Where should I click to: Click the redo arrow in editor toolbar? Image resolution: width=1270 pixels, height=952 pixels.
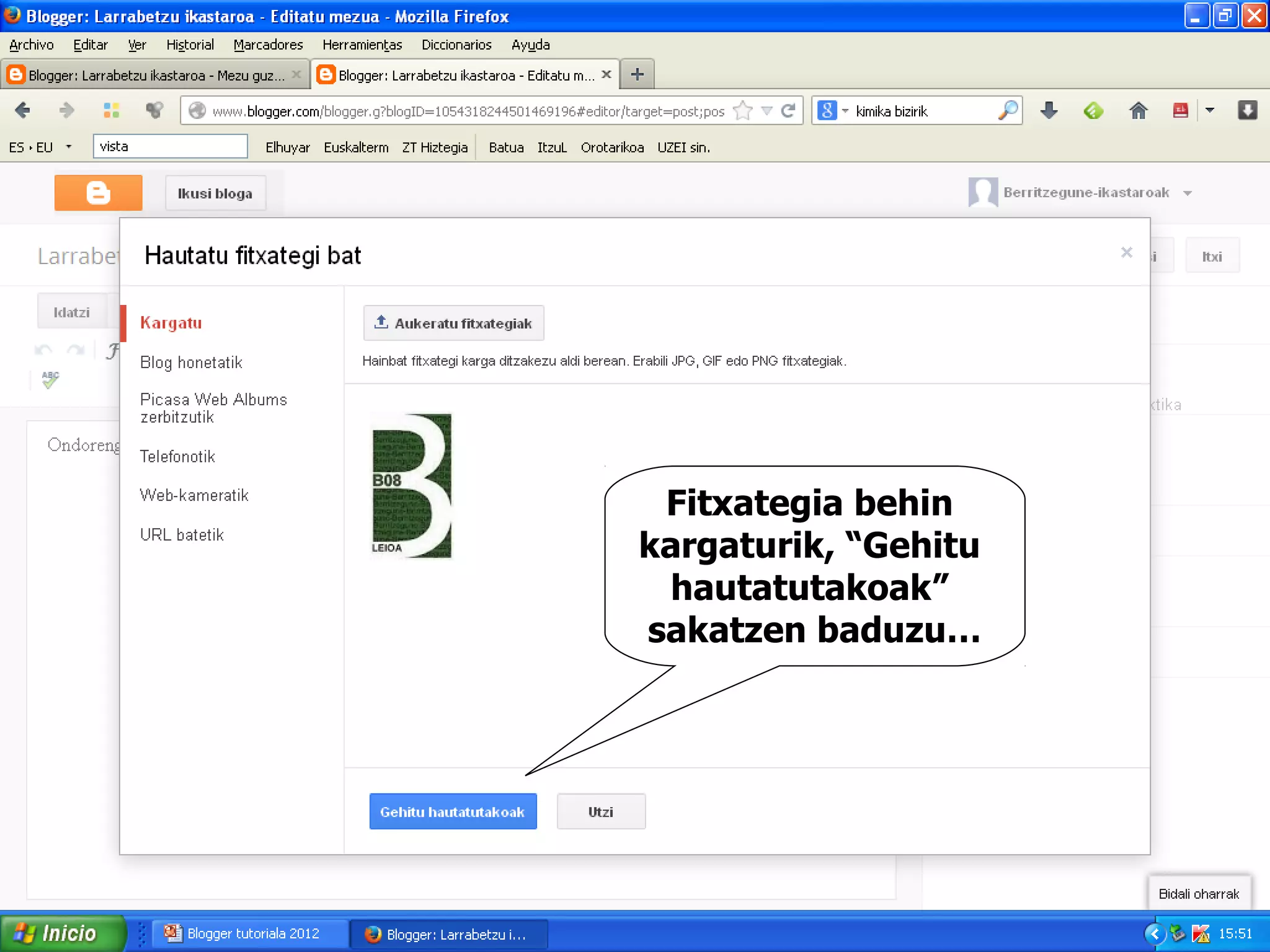(76, 350)
